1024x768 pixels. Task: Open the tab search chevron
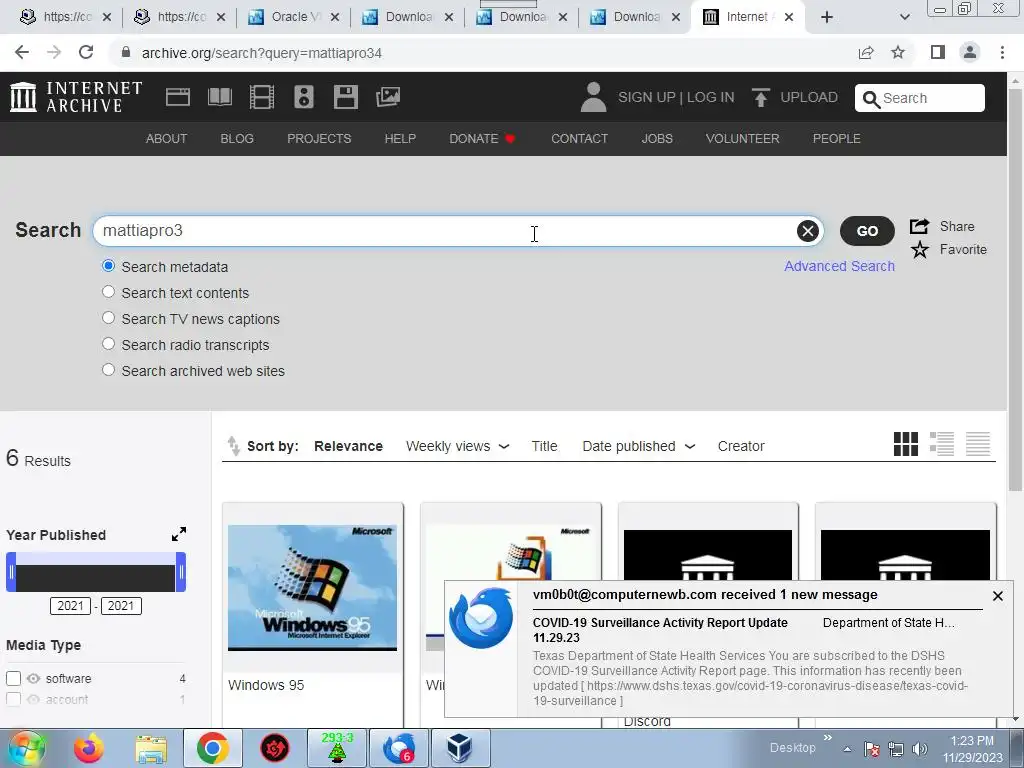point(904,17)
